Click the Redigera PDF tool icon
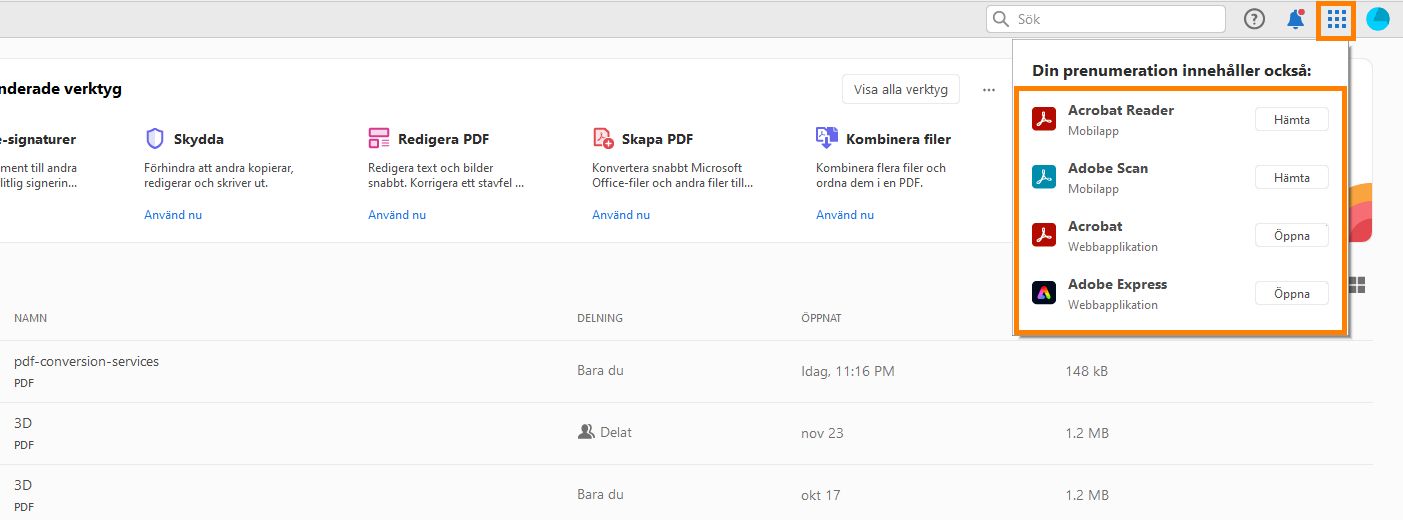Screen dimensions: 1403x520 click(379, 138)
